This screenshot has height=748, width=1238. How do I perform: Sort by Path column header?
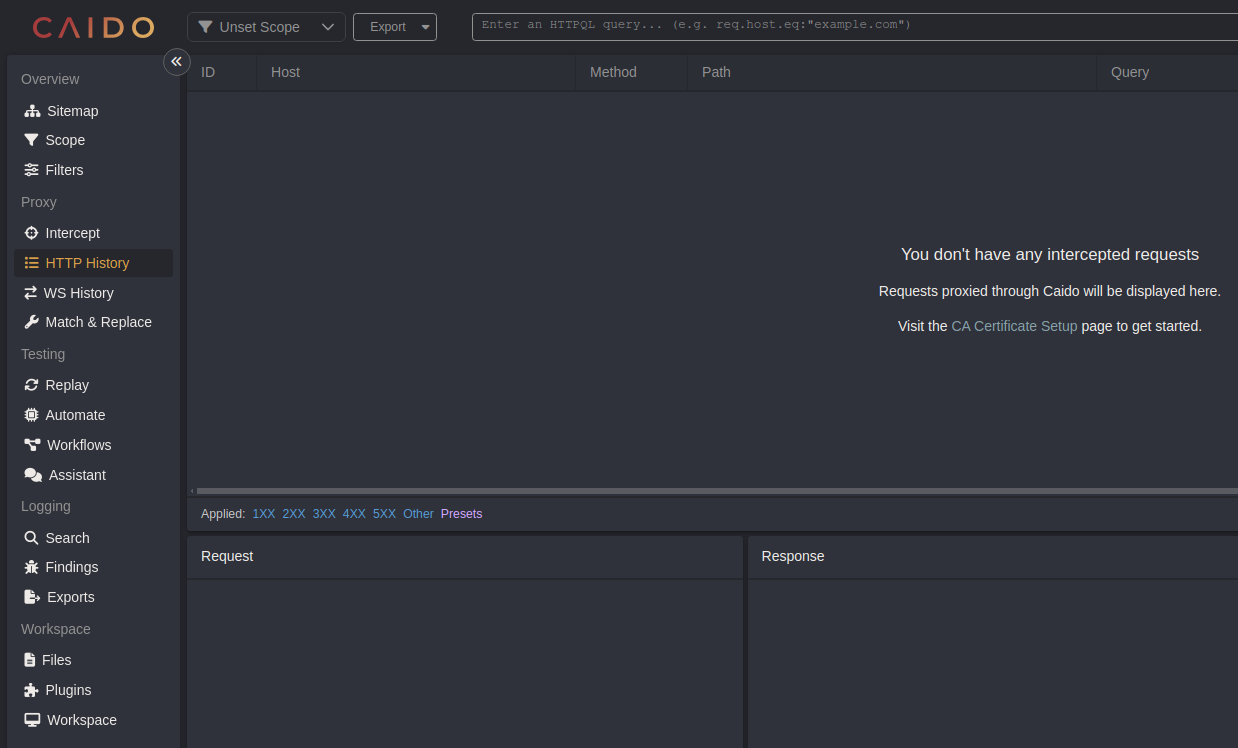(x=892, y=72)
